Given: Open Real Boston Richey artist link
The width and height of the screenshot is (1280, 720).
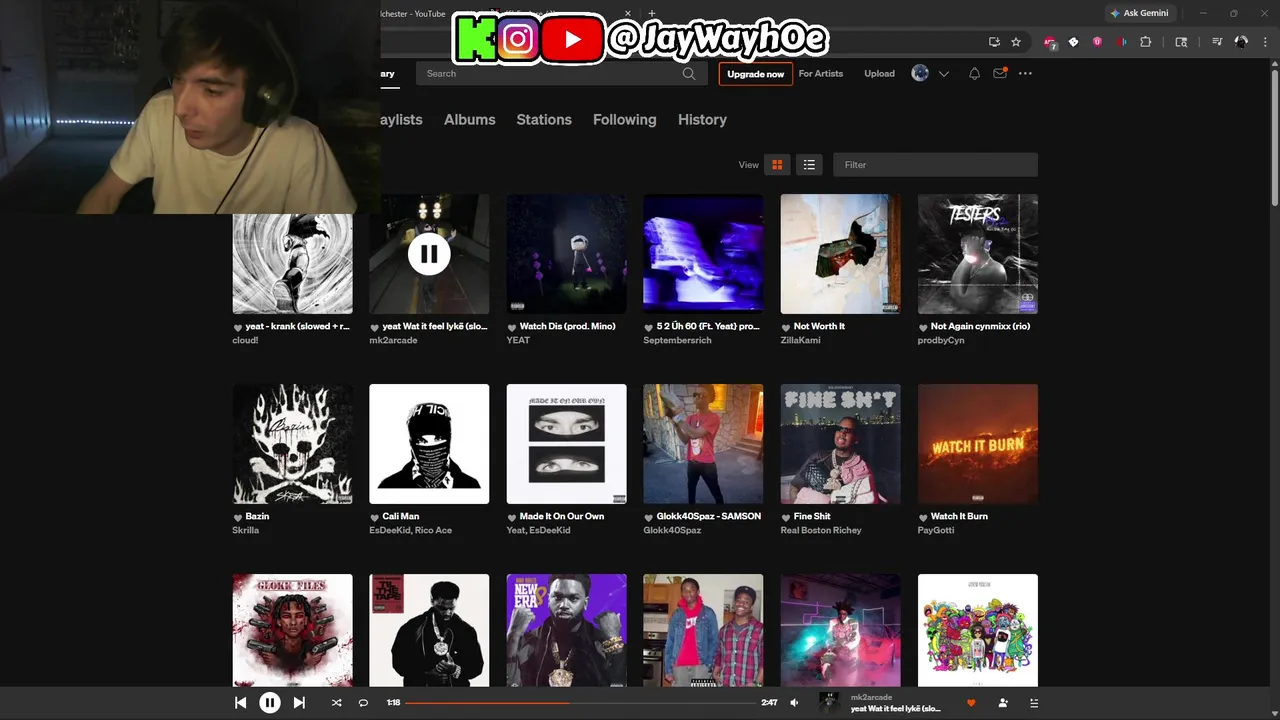Looking at the screenshot, I should click(x=821, y=530).
